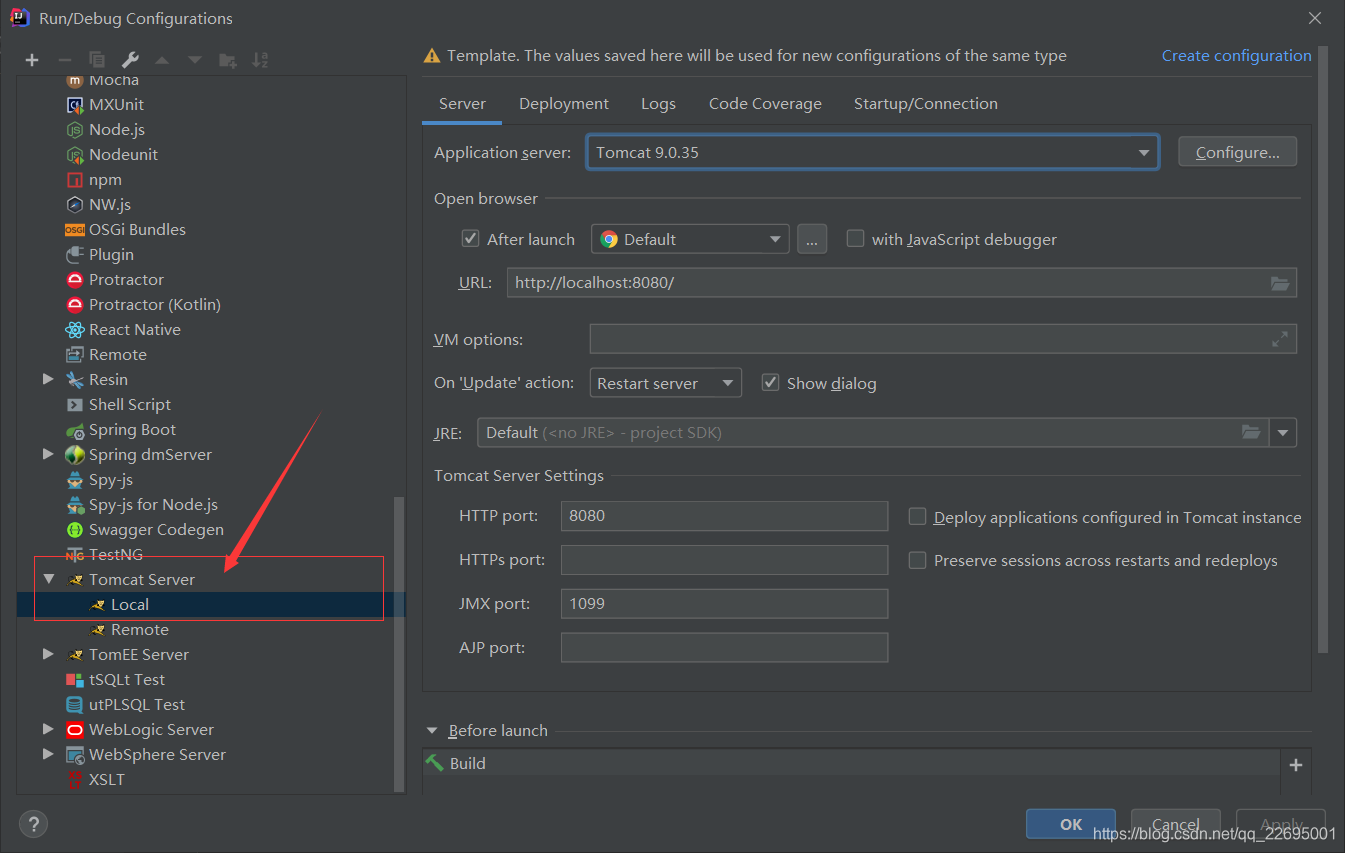Click the URL input field
Viewport: 1345px width, 853px height.
901,283
